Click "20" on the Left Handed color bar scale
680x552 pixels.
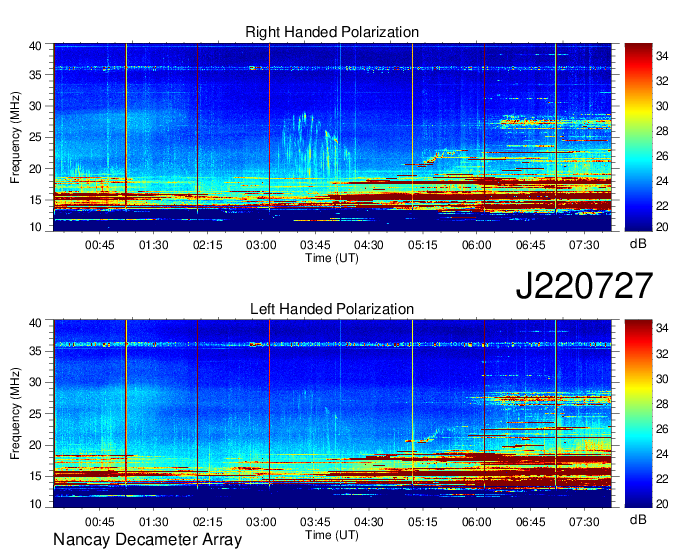pos(662,503)
